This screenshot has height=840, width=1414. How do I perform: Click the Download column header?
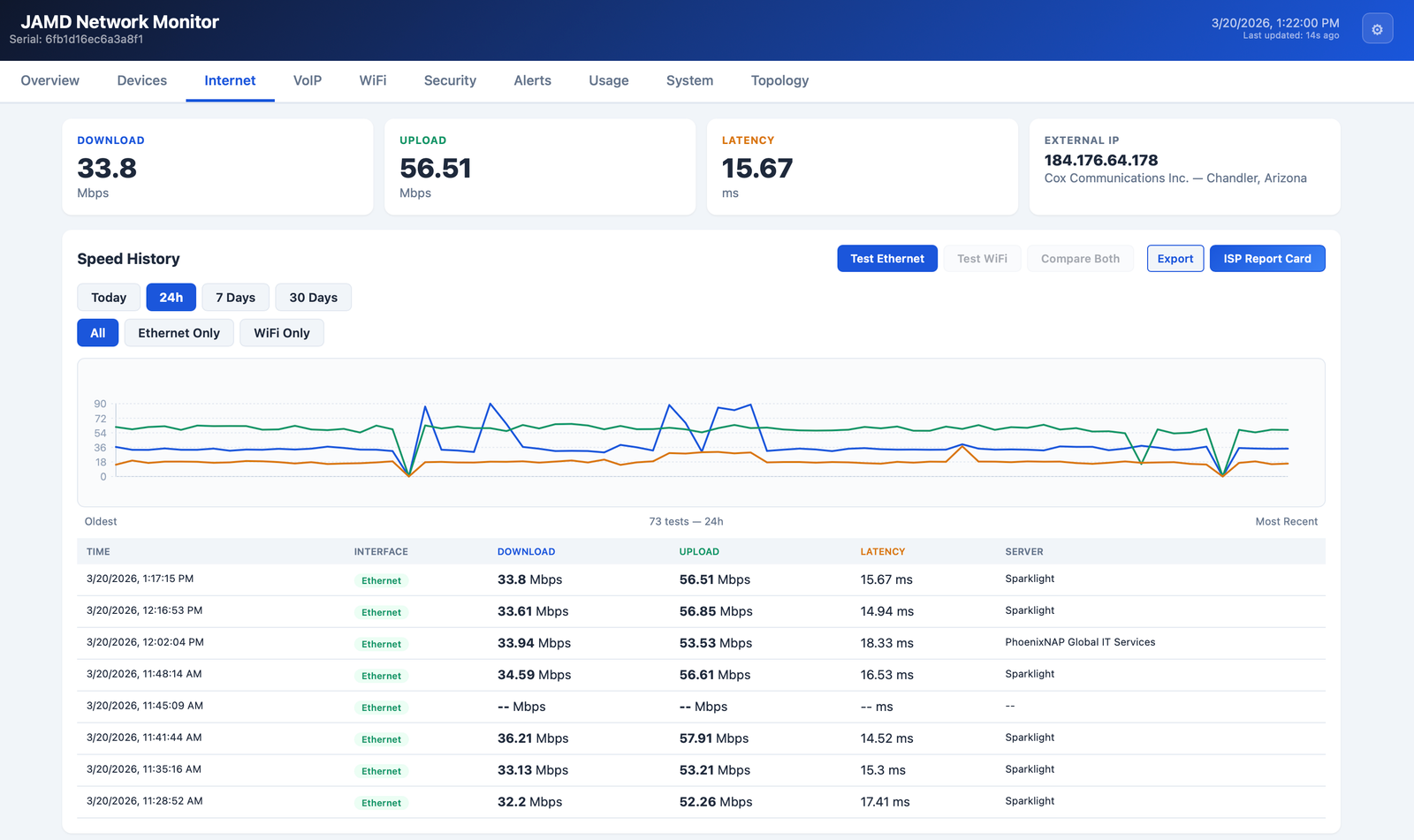click(526, 552)
